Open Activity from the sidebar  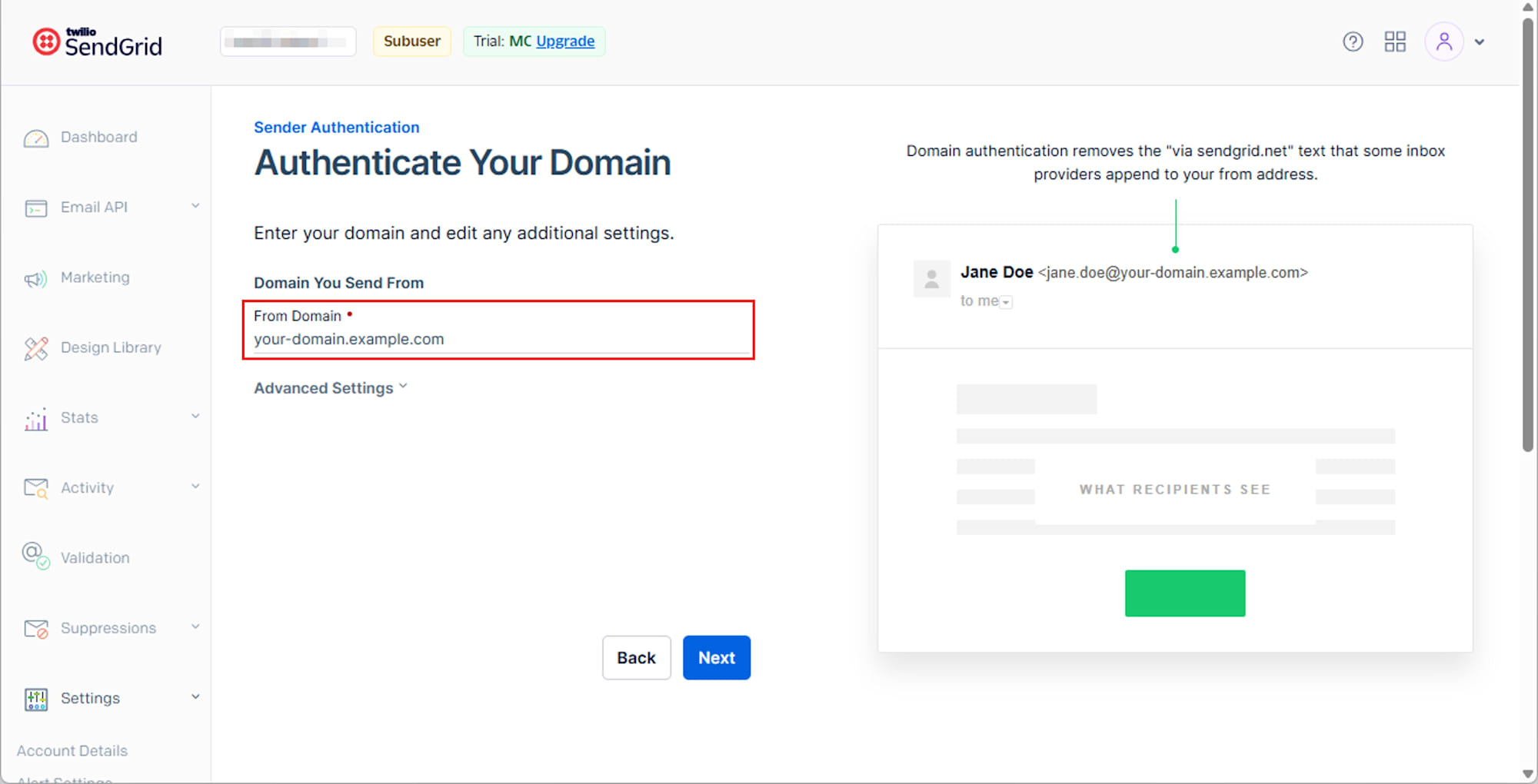[x=35, y=487]
